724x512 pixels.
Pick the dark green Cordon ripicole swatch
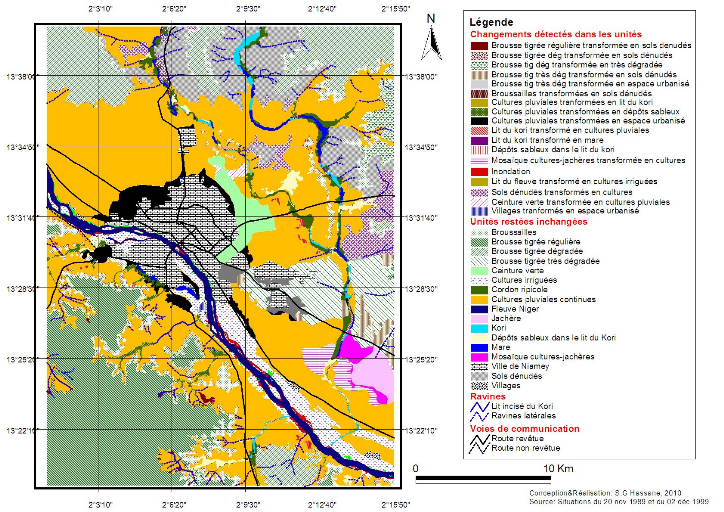[x=479, y=290]
